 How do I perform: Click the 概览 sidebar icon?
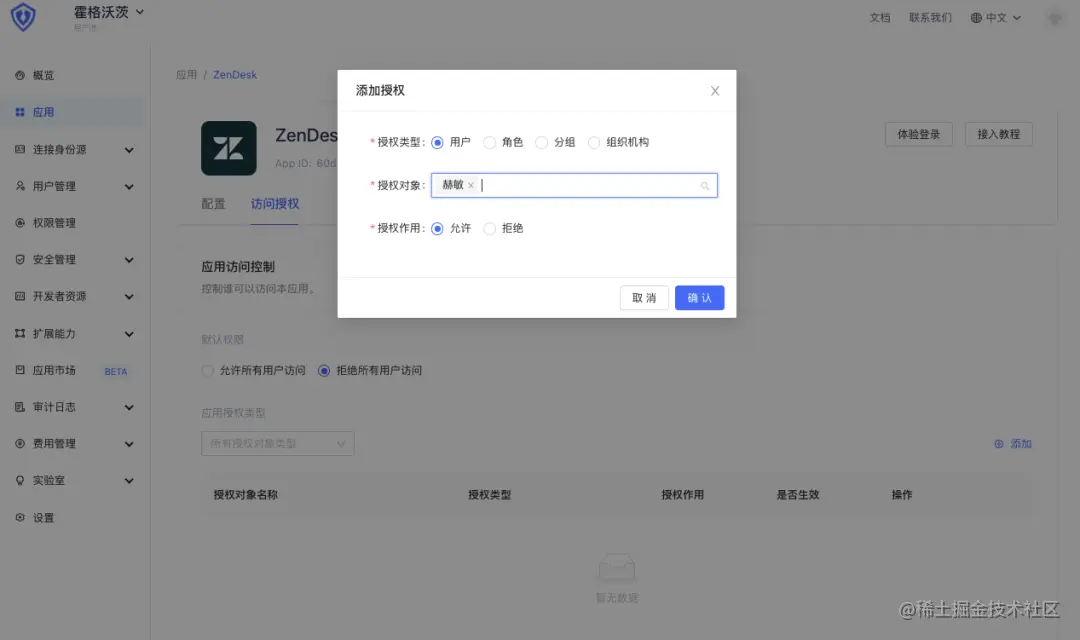coord(20,75)
